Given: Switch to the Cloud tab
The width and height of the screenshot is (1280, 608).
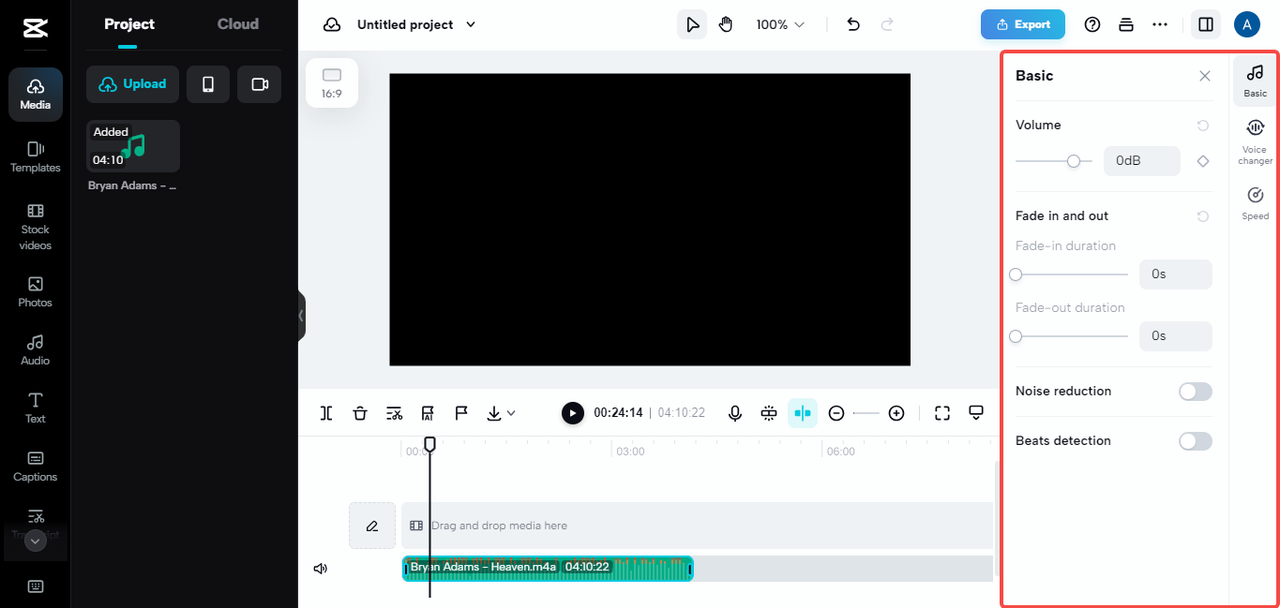Looking at the screenshot, I should point(238,24).
